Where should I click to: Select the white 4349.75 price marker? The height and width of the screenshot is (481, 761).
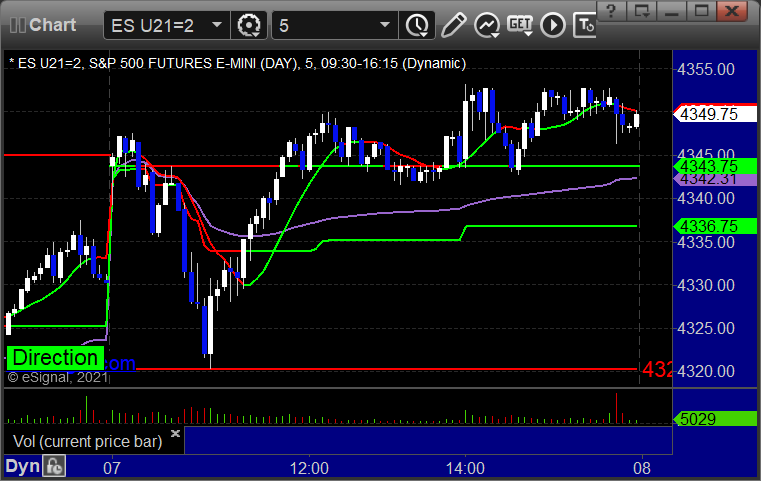coord(715,114)
